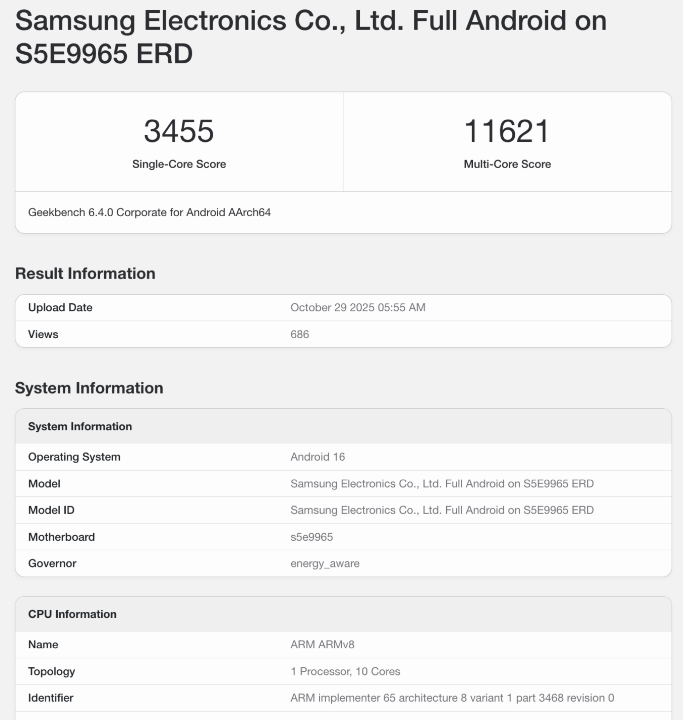
Task: Click the energy_aware governor value
Action: (325, 563)
